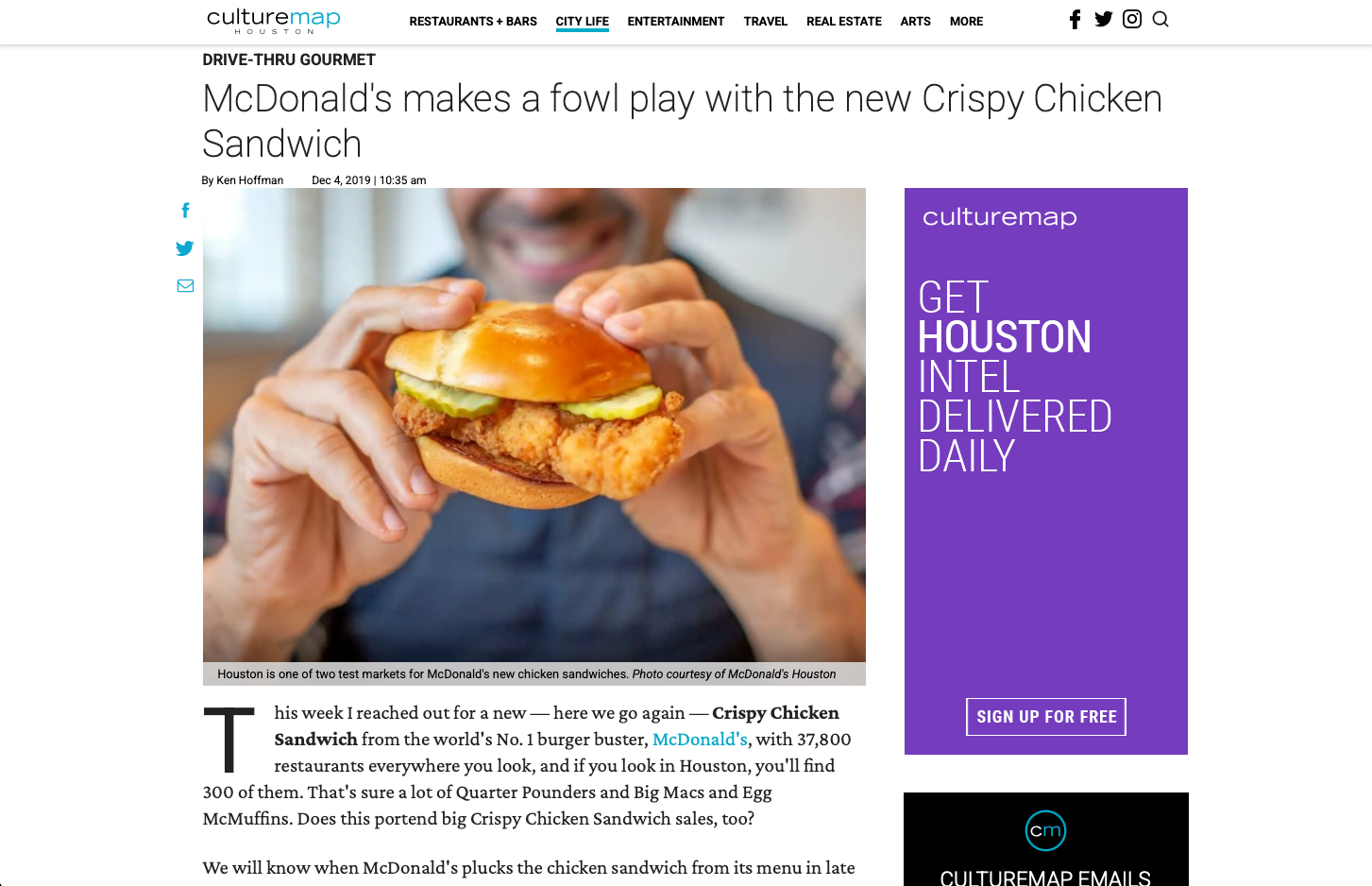Open the Arts section
This screenshot has width=1372, height=886.
point(916,21)
